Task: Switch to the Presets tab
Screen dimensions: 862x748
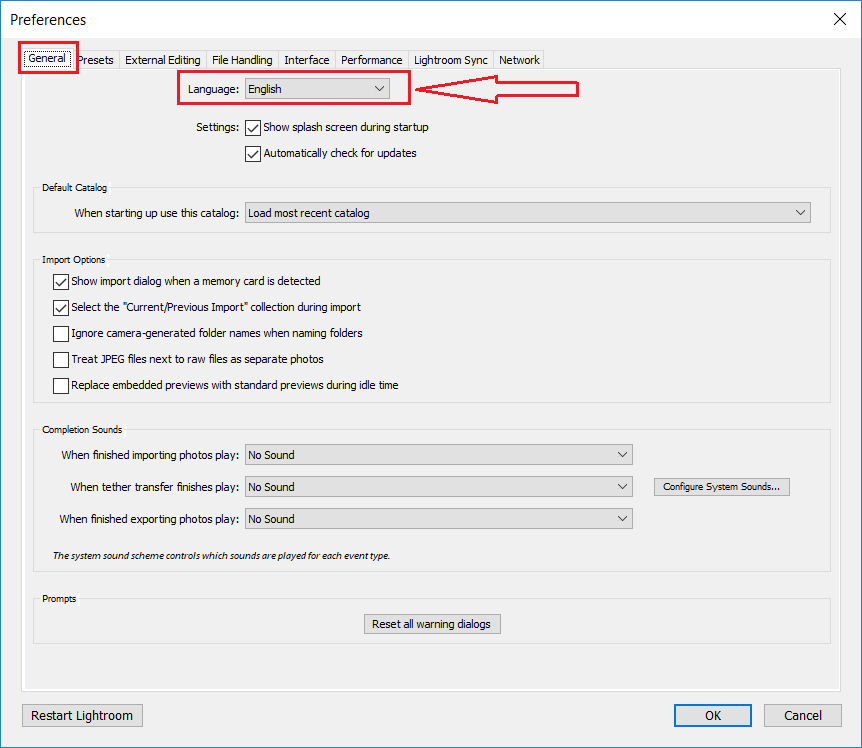Action: click(x=97, y=60)
